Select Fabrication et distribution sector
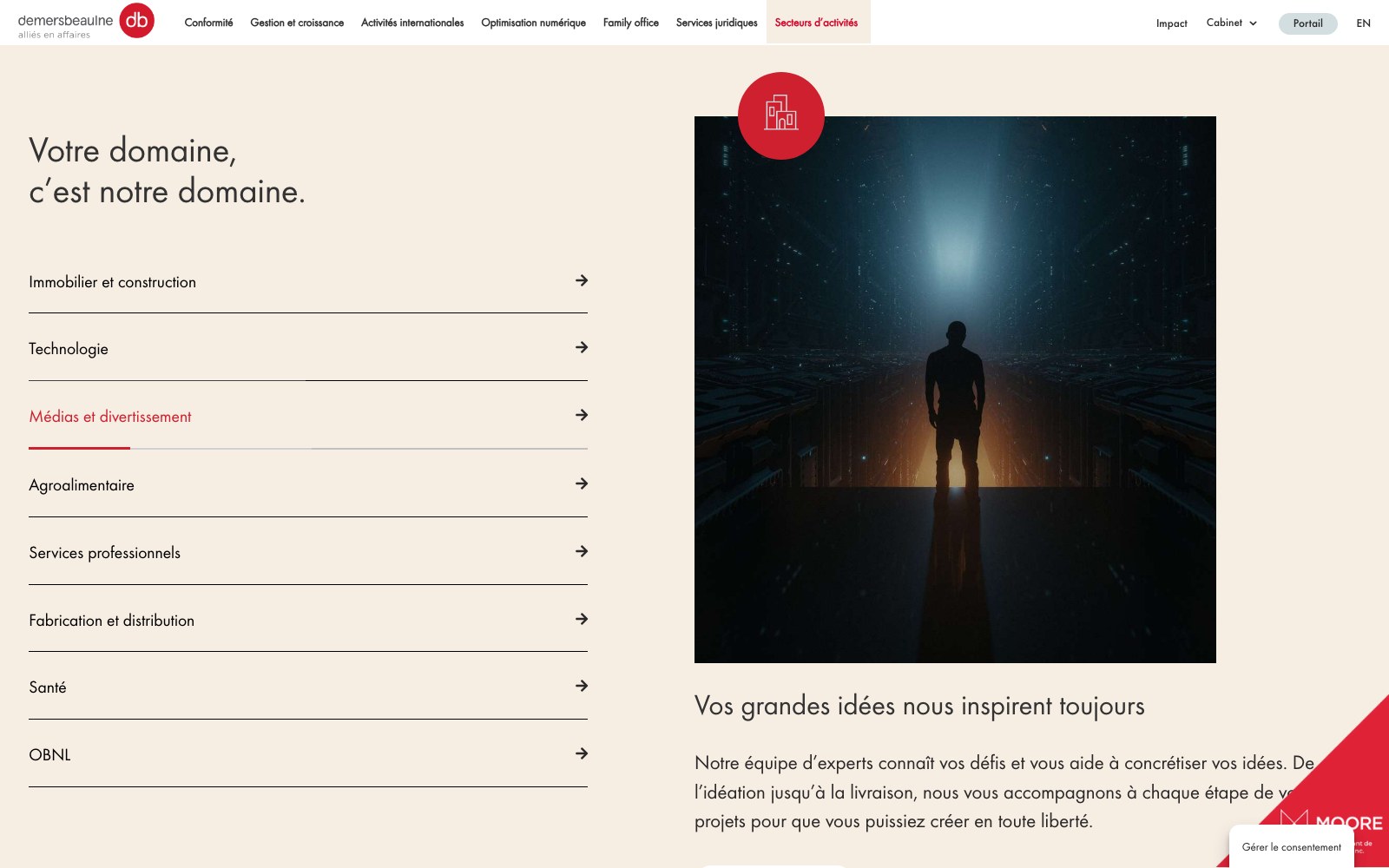Screen dimensions: 1389x868 point(308,620)
